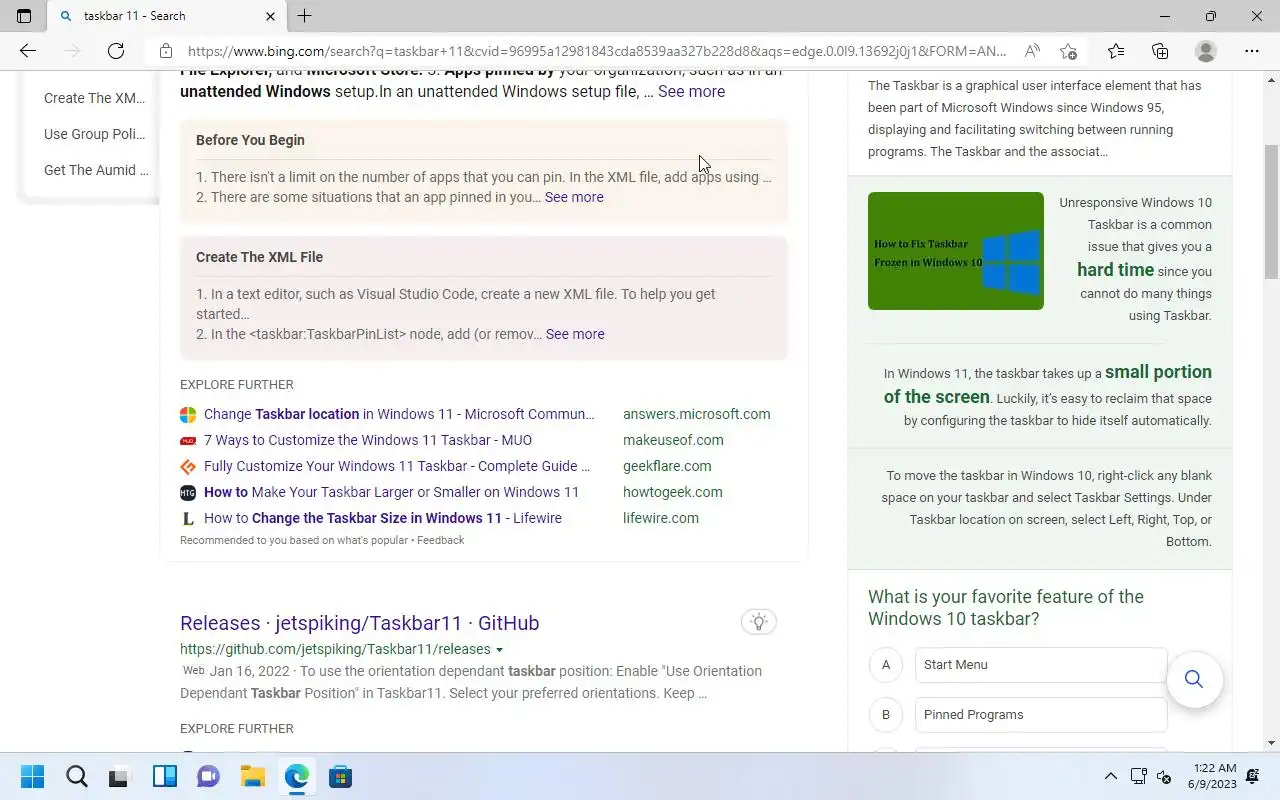Open 'Fully Customize Your Windows 11 Taskbar' link
The image size is (1280, 800).
click(x=397, y=466)
